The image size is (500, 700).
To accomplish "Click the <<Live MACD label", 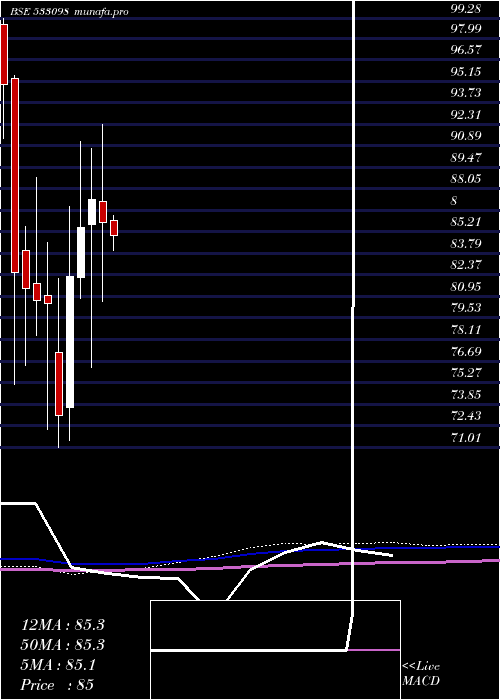I will [x=421, y=674].
